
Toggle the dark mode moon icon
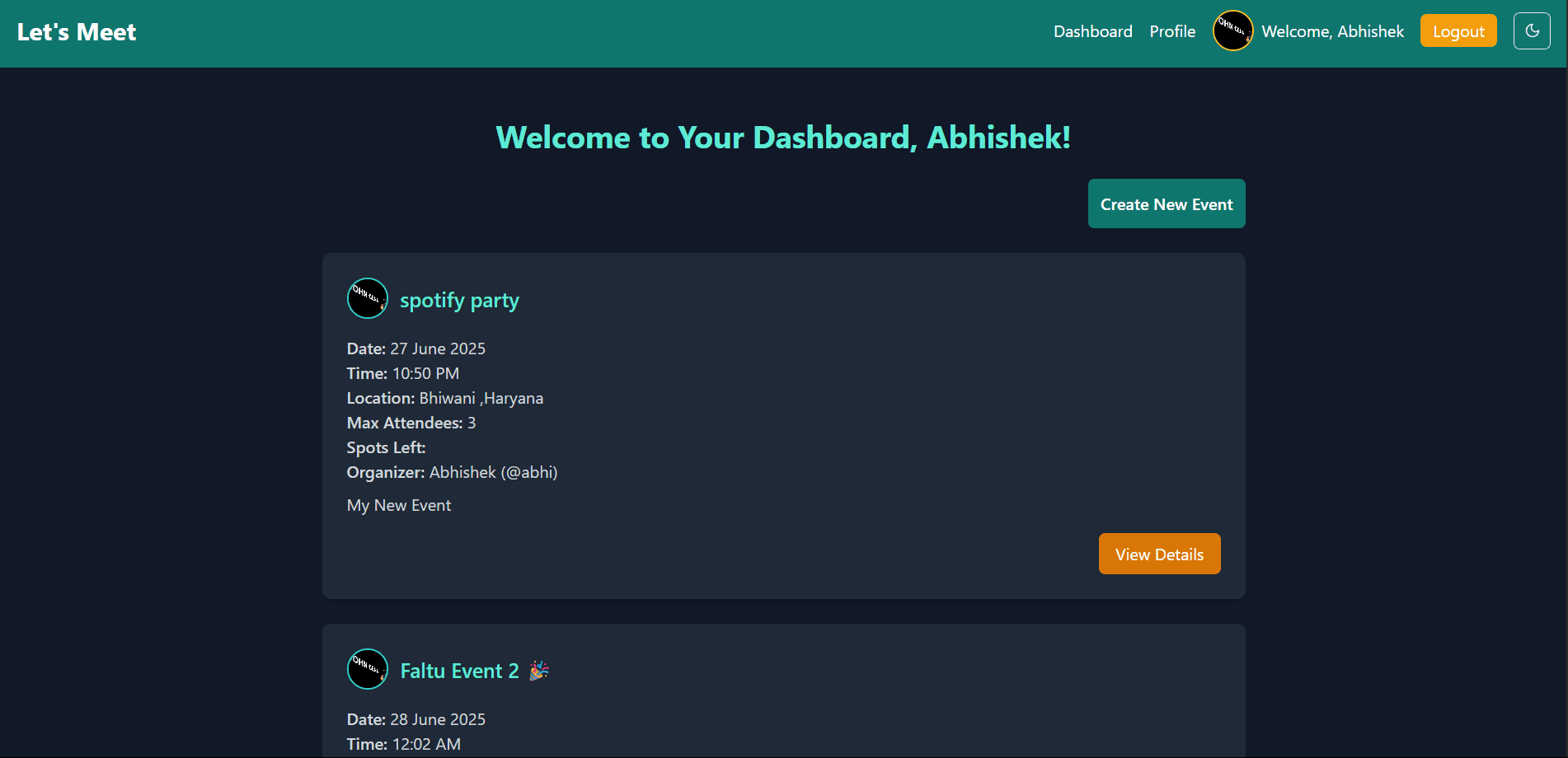click(x=1532, y=31)
